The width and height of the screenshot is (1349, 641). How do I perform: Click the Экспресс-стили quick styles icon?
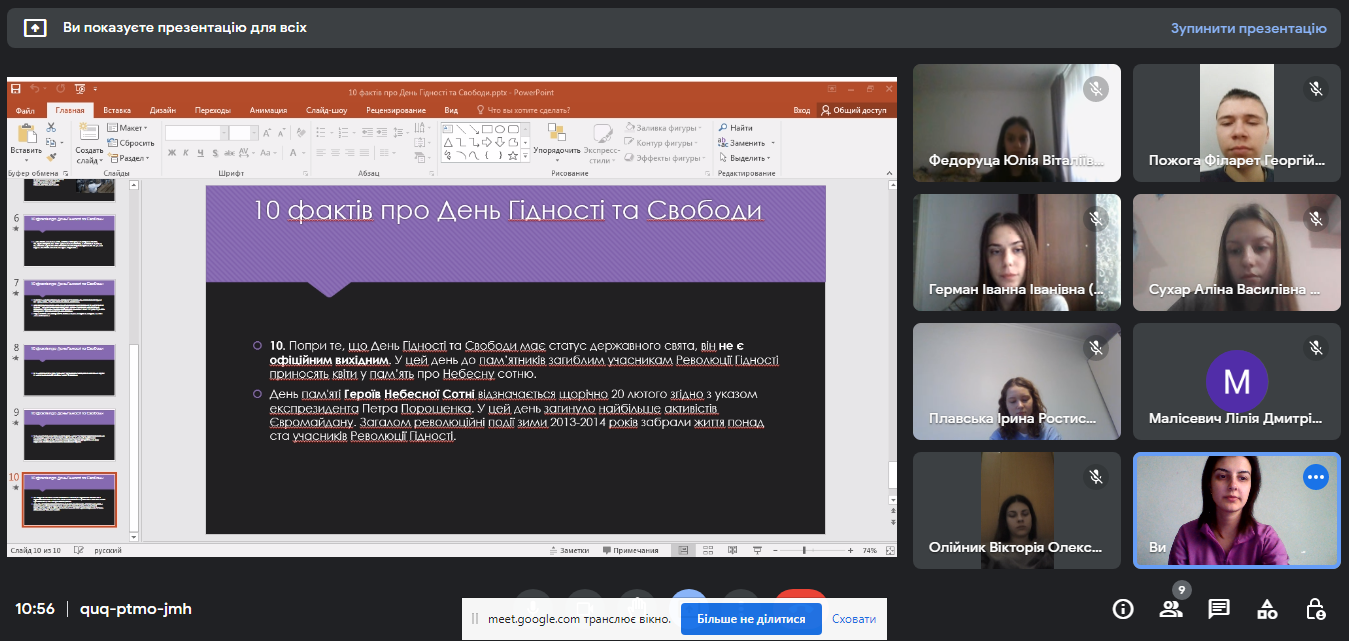(603, 133)
